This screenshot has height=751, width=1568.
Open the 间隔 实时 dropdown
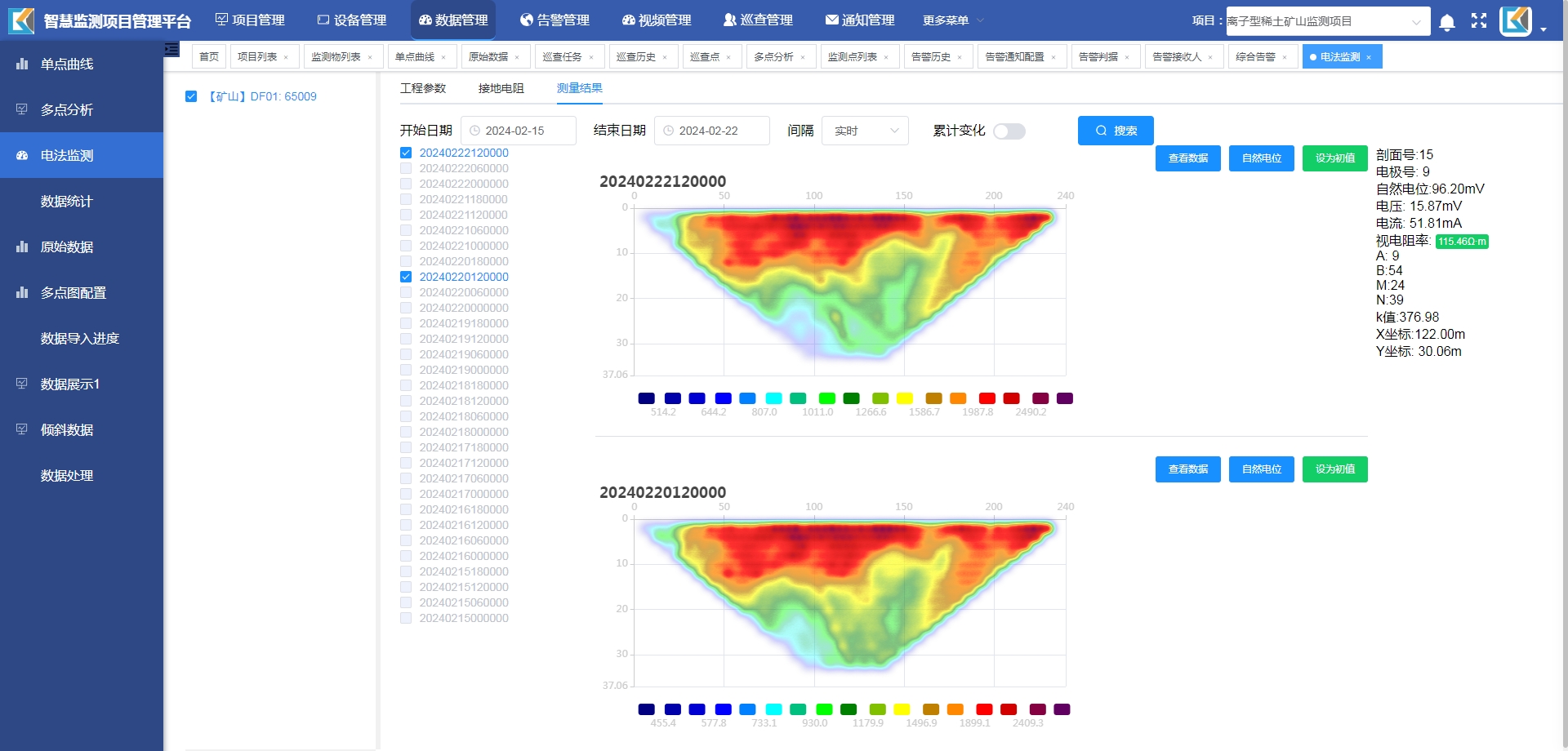(865, 131)
